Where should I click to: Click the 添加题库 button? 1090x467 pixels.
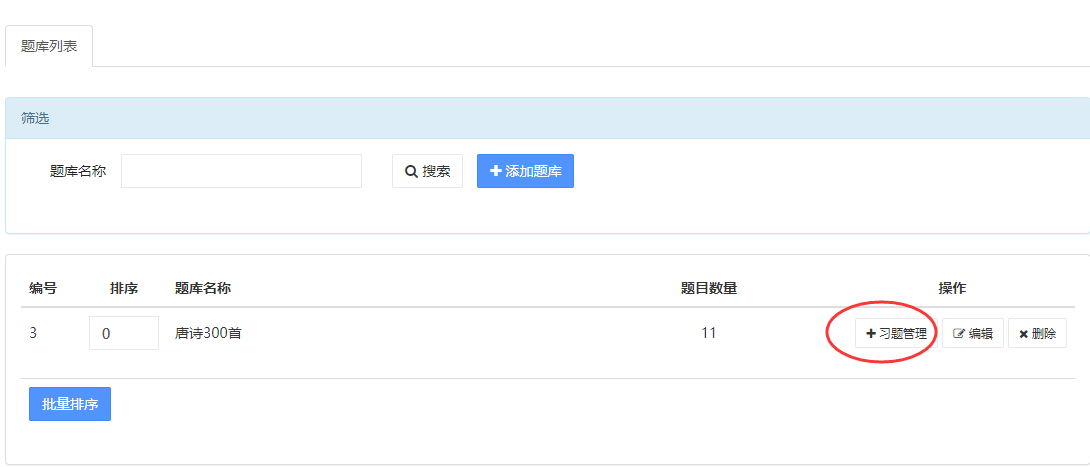tap(526, 171)
